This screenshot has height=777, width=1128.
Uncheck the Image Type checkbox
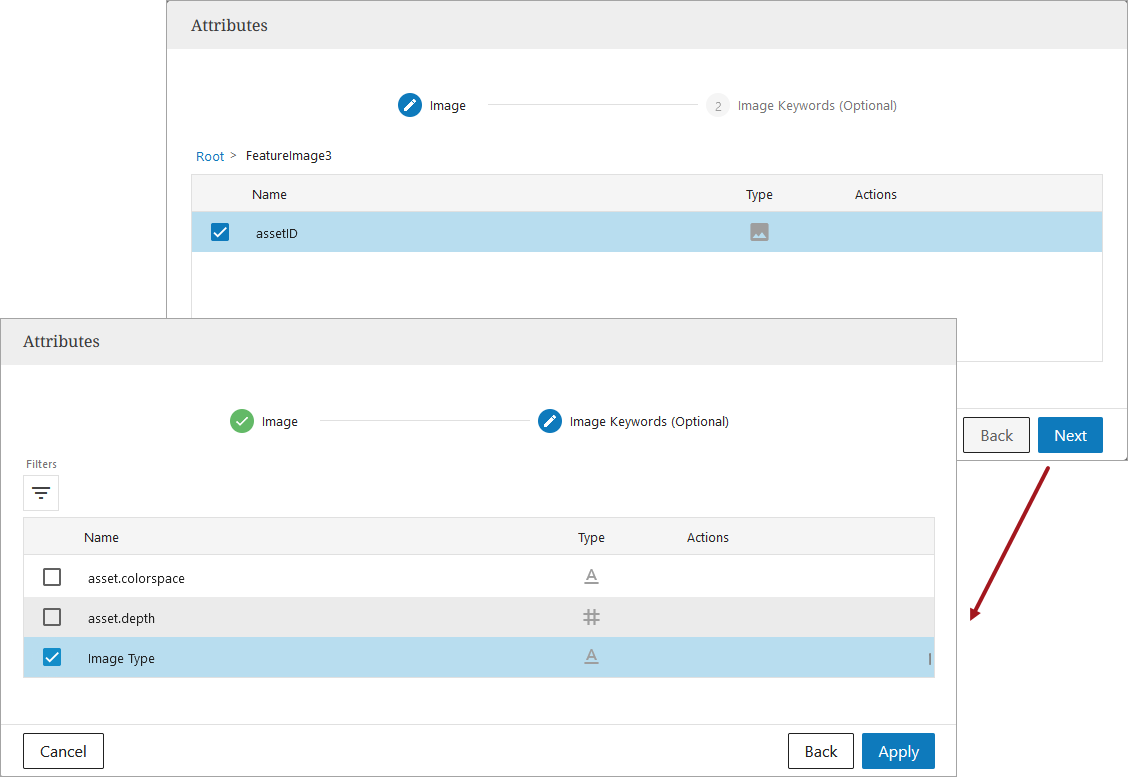click(x=52, y=657)
